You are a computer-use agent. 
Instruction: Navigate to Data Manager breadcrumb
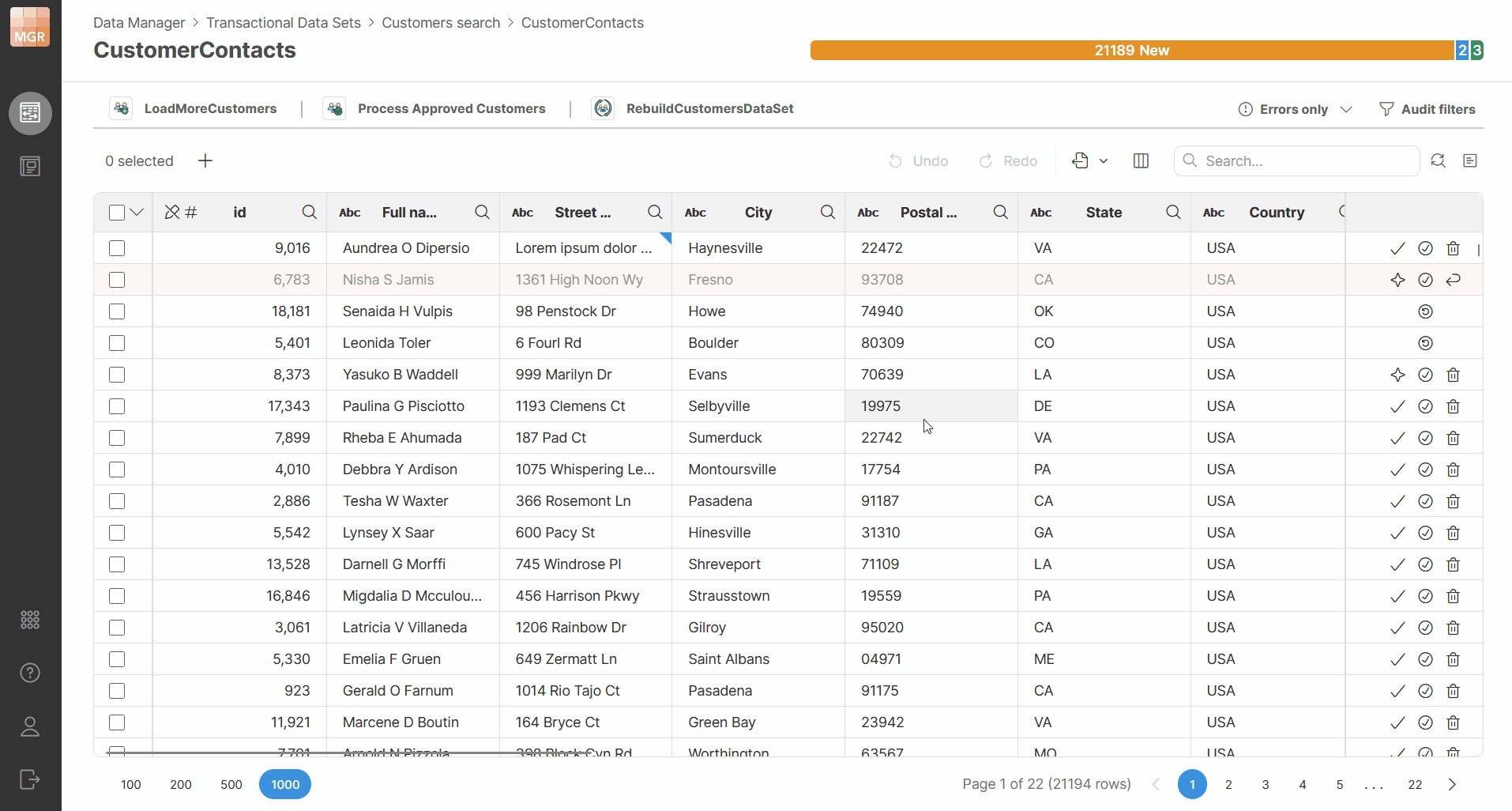tap(139, 23)
